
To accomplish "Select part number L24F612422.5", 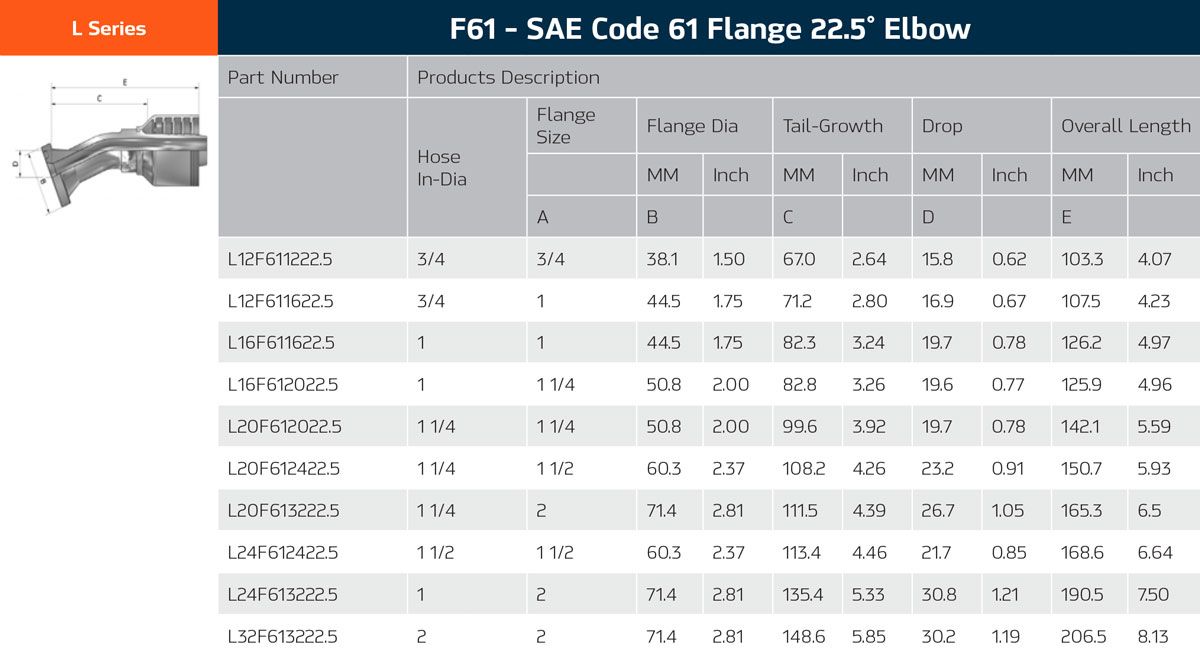I will (x=283, y=553).
